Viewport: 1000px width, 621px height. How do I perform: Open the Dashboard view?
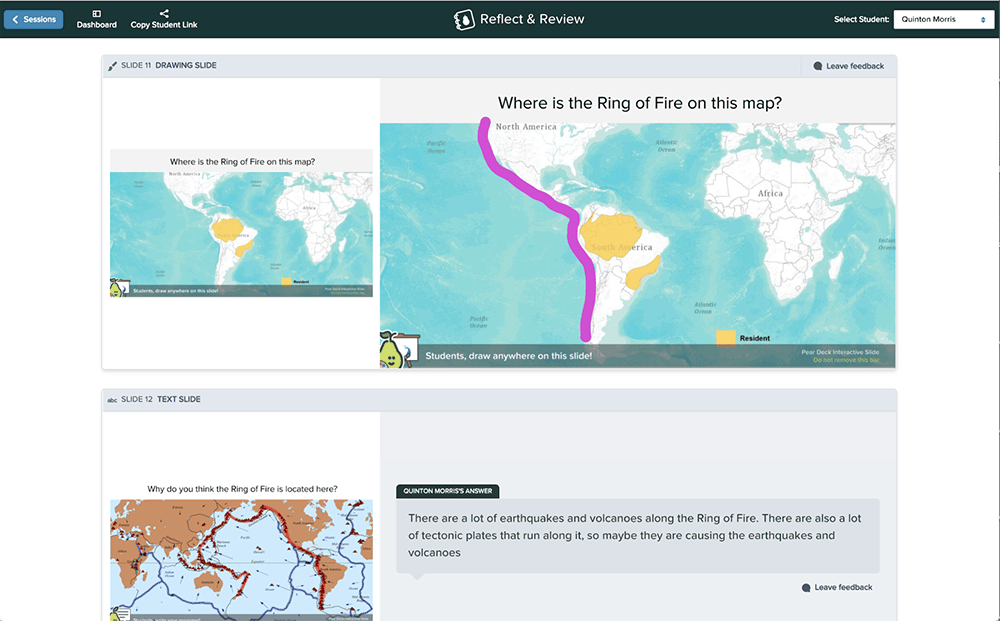(96, 19)
